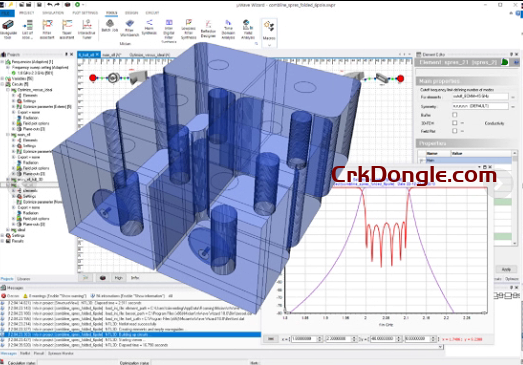Open the Taper assistant tool
523x365 pixels.
(67, 29)
